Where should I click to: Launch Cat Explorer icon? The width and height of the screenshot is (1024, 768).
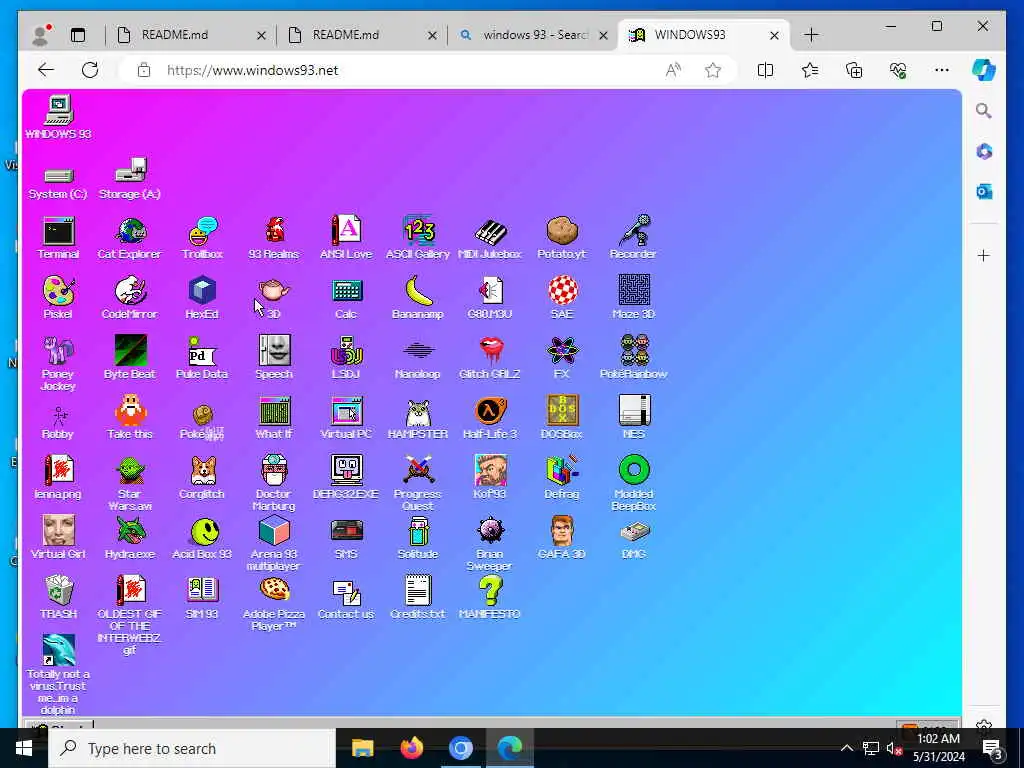click(x=129, y=238)
